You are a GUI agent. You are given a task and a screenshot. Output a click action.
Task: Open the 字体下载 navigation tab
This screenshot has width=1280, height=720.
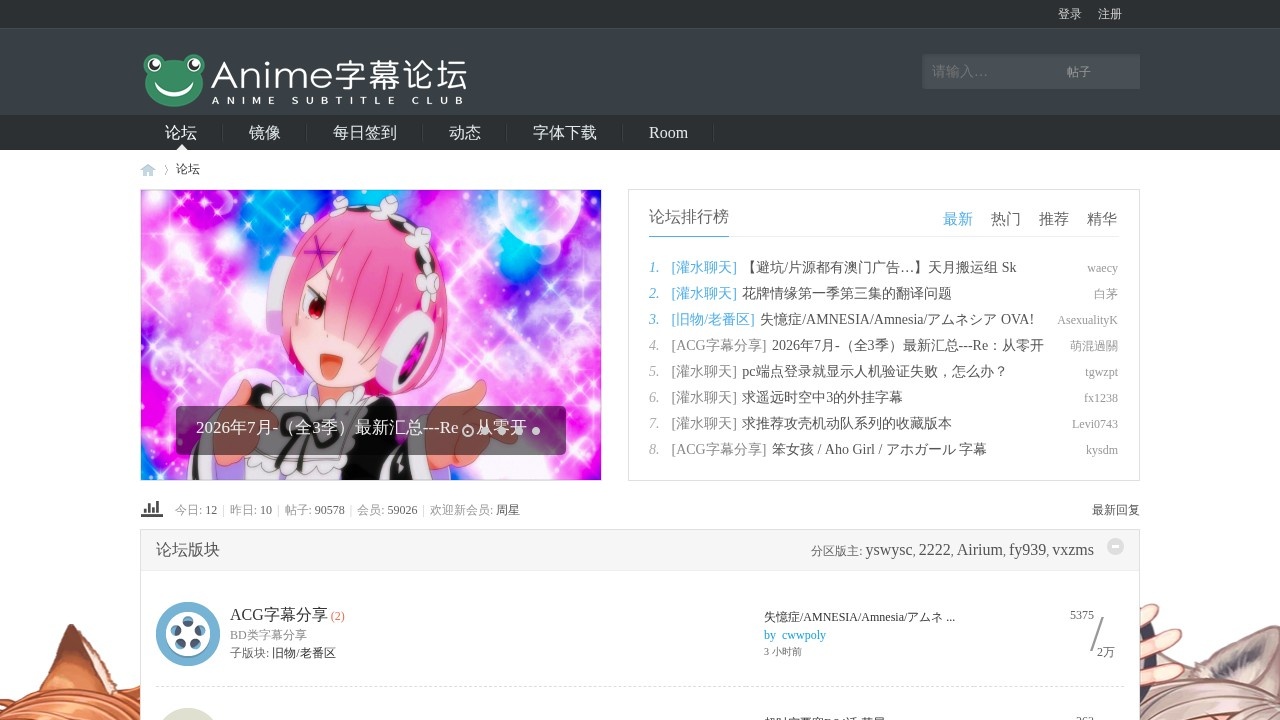tap(565, 133)
